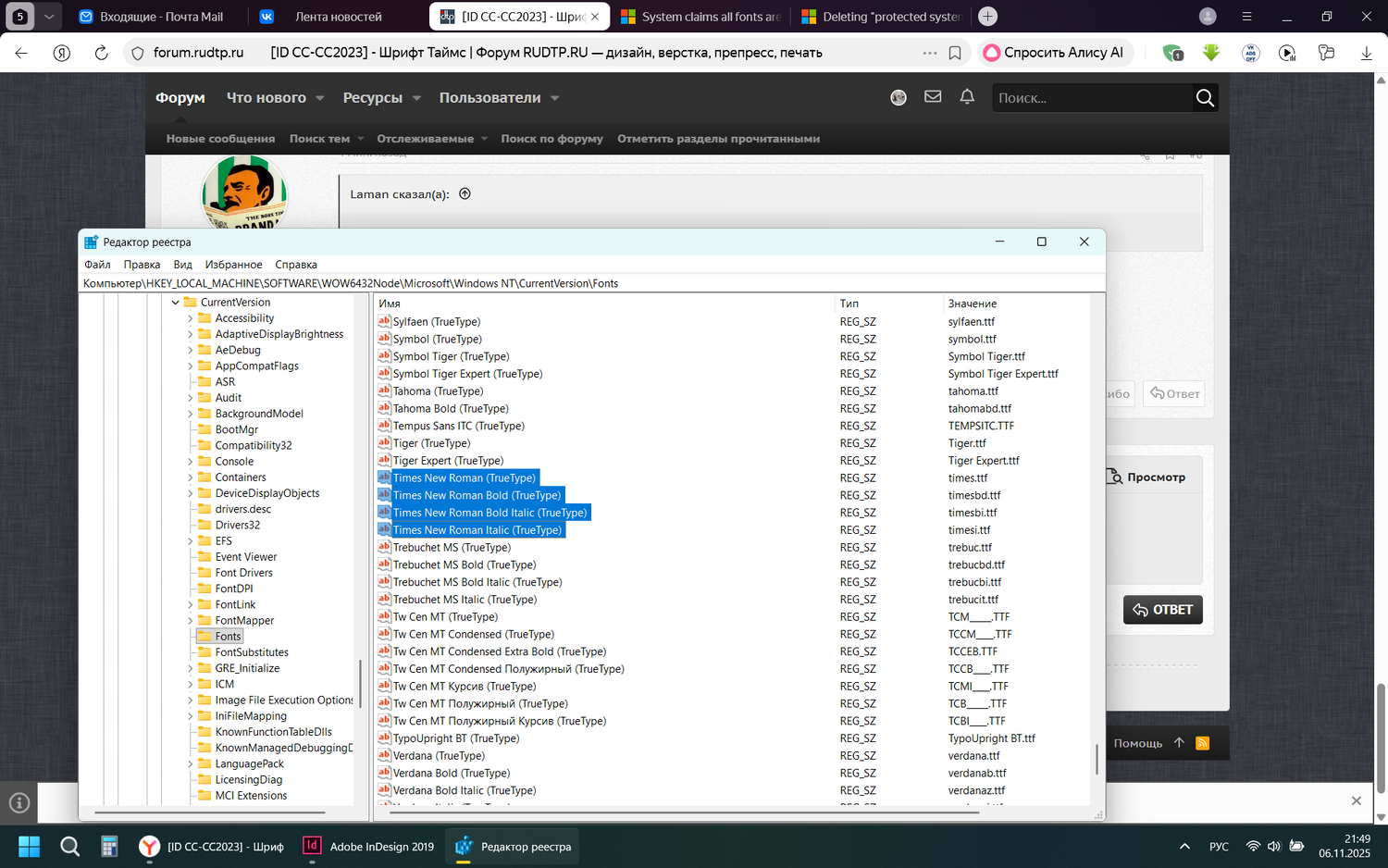Open the Вид menu in Registry Editor

(183, 265)
